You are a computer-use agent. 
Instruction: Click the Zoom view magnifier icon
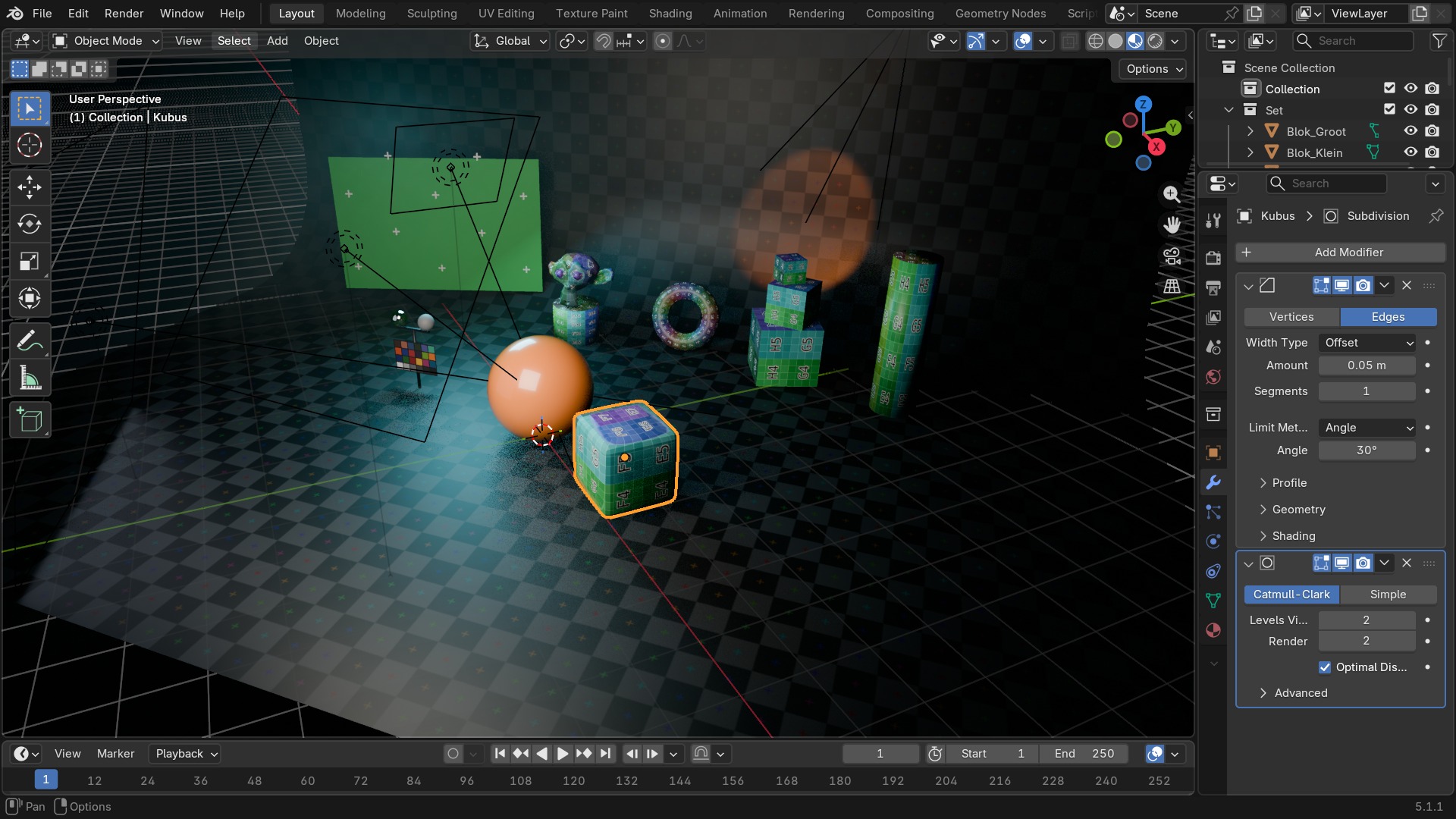click(x=1172, y=194)
